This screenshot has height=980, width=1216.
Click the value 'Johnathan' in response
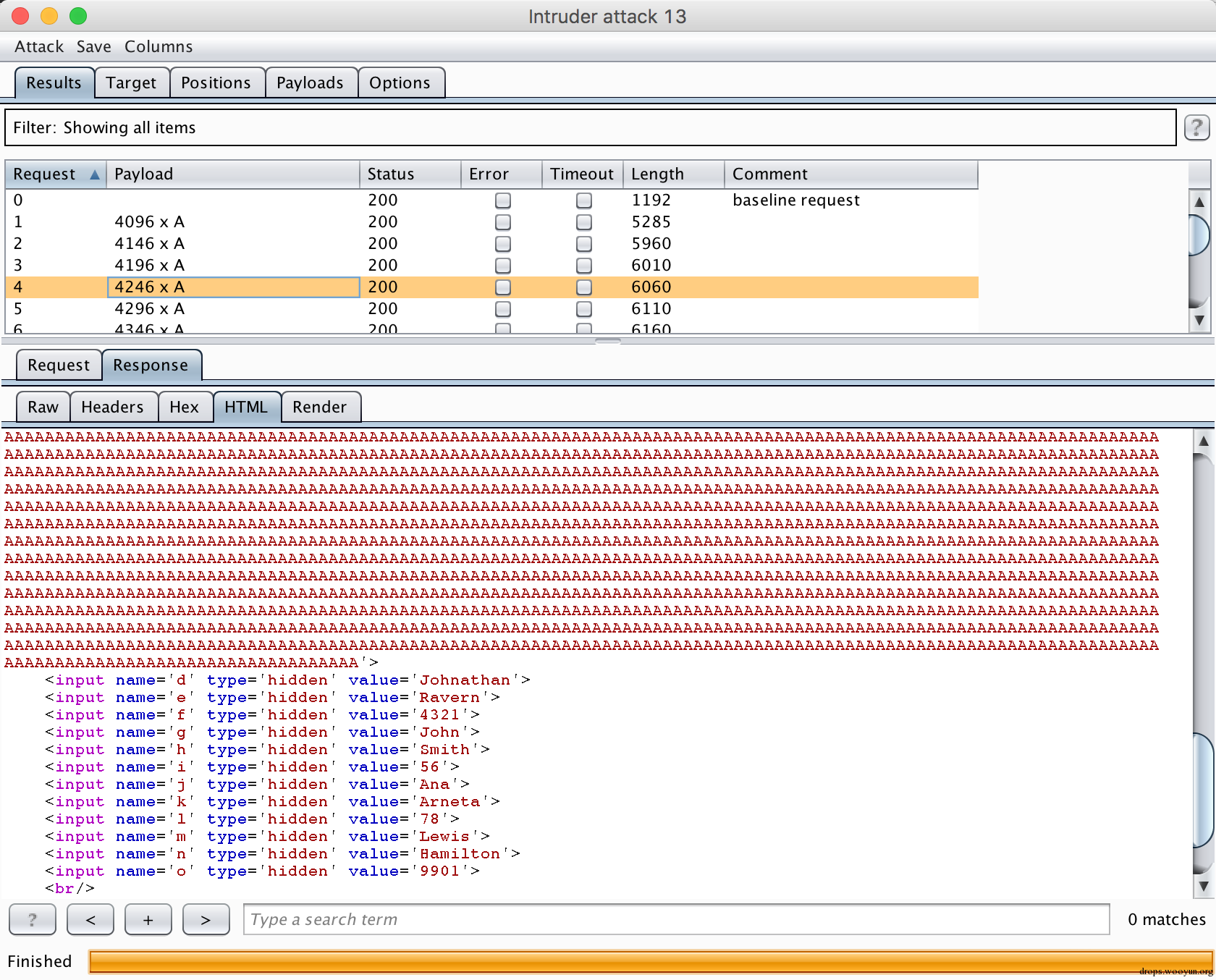click(465, 680)
